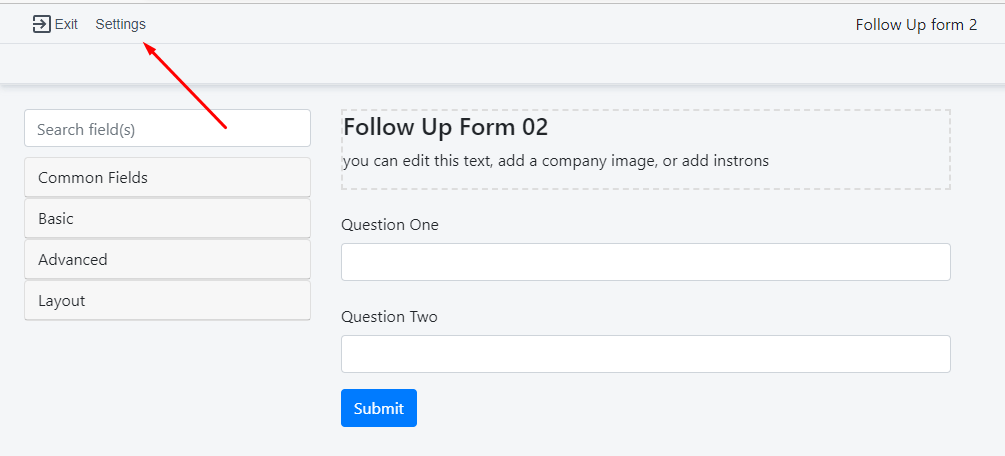The width and height of the screenshot is (1005, 456).
Task: Select the Question One label
Action: pos(390,225)
